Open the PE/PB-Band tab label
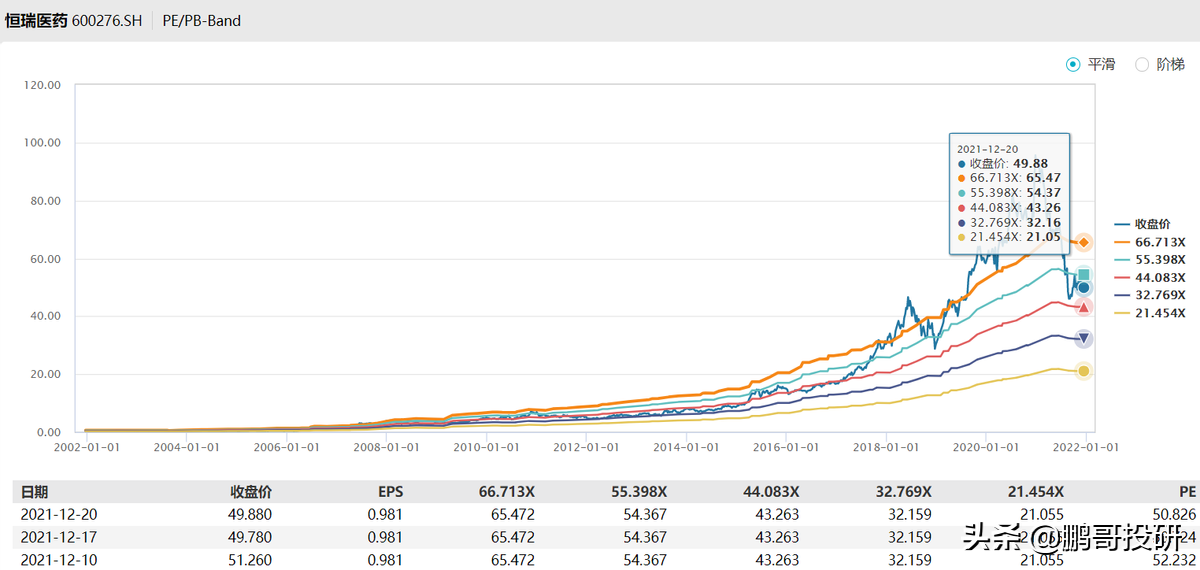 (202, 20)
